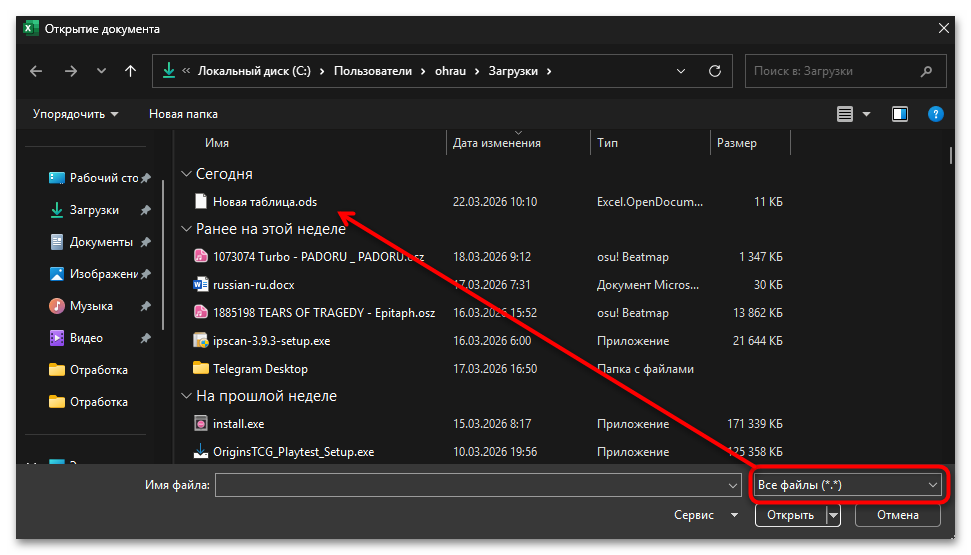
Task: Sort by Дата изменения column
Action: pyautogui.click(x=497, y=143)
